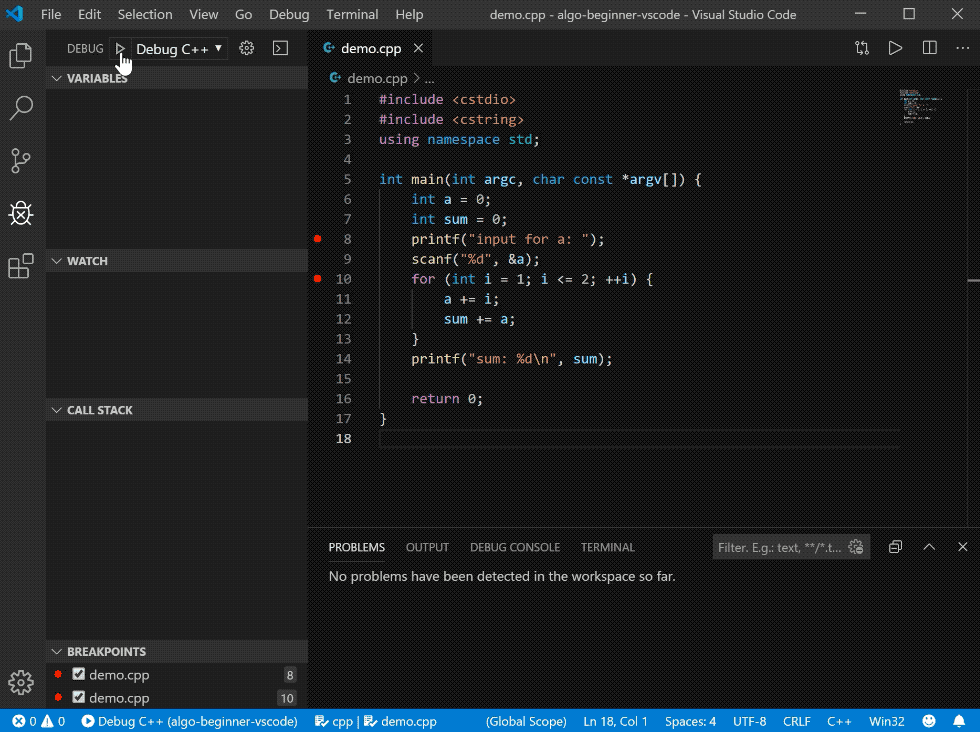Click the Start Debugging play icon
This screenshot has height=732, width=980.
(x=120, y=49)
